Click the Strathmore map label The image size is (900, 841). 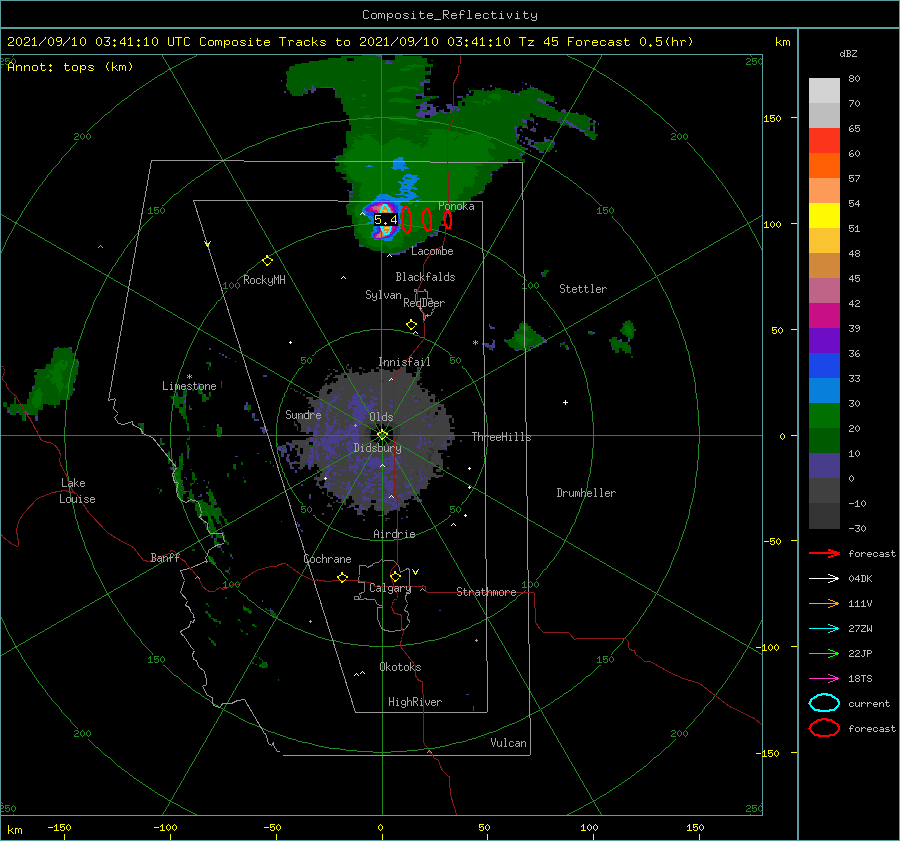coord(486,592)
